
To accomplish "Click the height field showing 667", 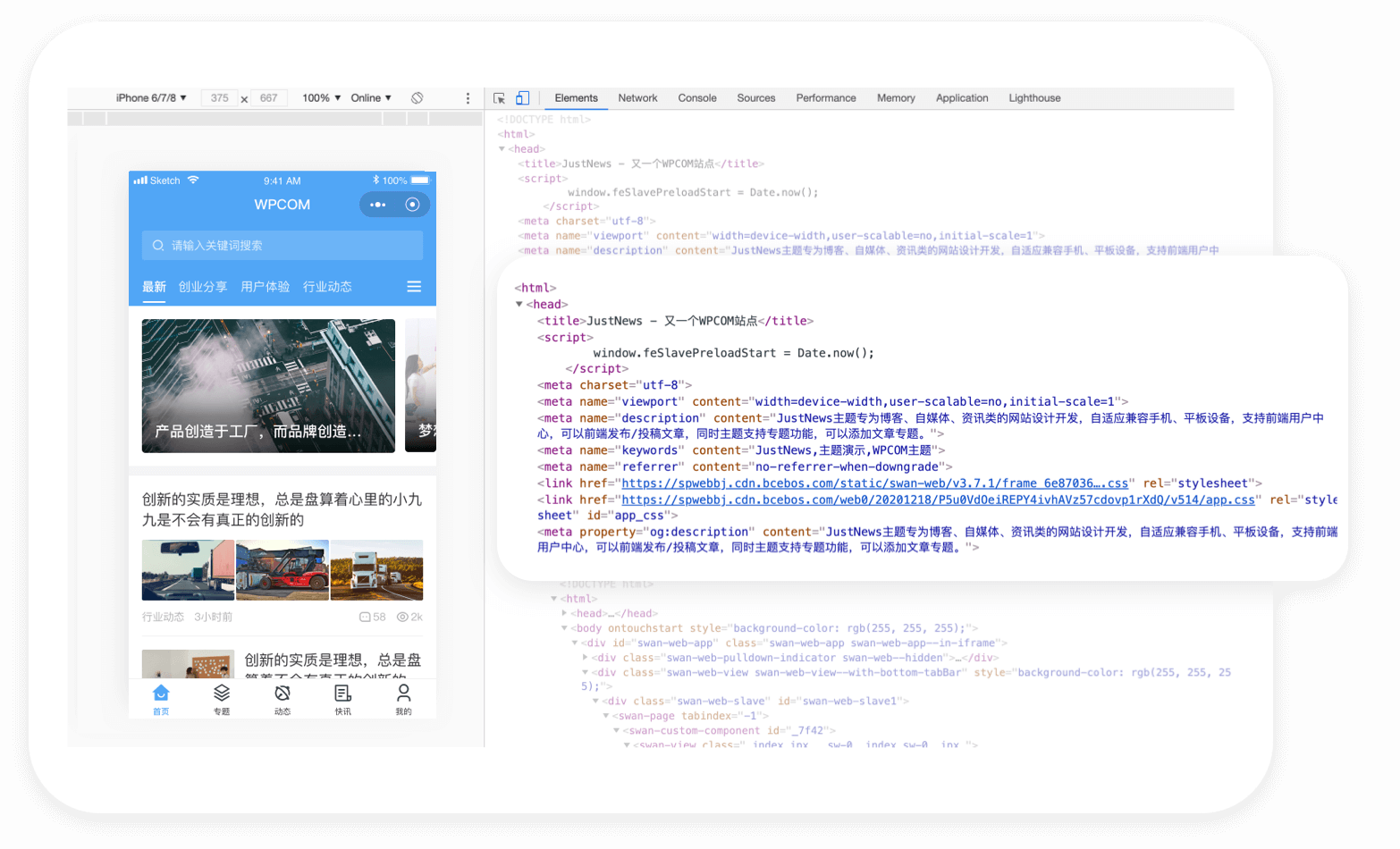I will (x=269, y=98).
